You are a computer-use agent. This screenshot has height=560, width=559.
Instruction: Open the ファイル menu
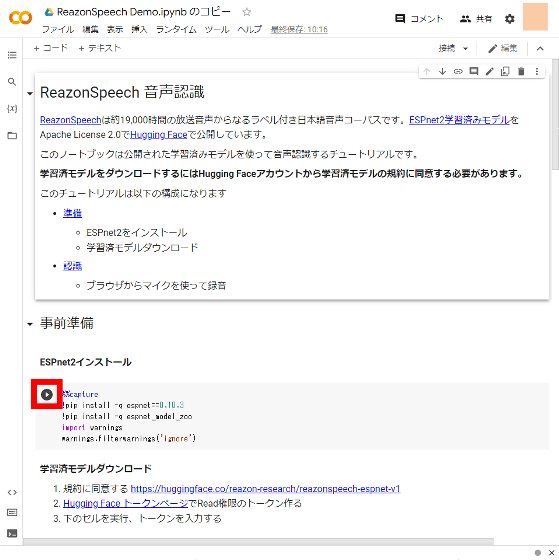(x=58, y=30)
